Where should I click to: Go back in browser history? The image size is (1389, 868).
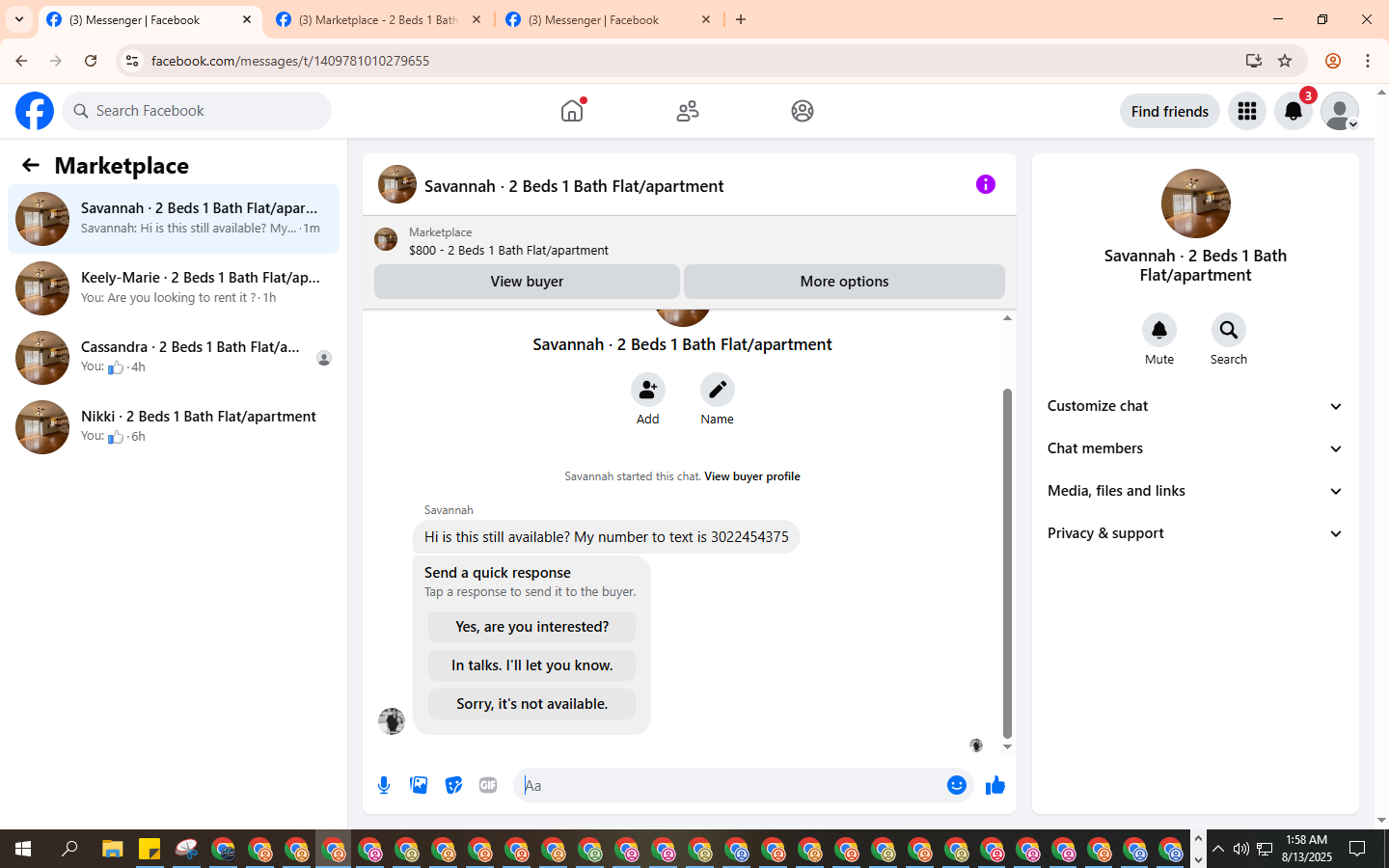point(21,61)
